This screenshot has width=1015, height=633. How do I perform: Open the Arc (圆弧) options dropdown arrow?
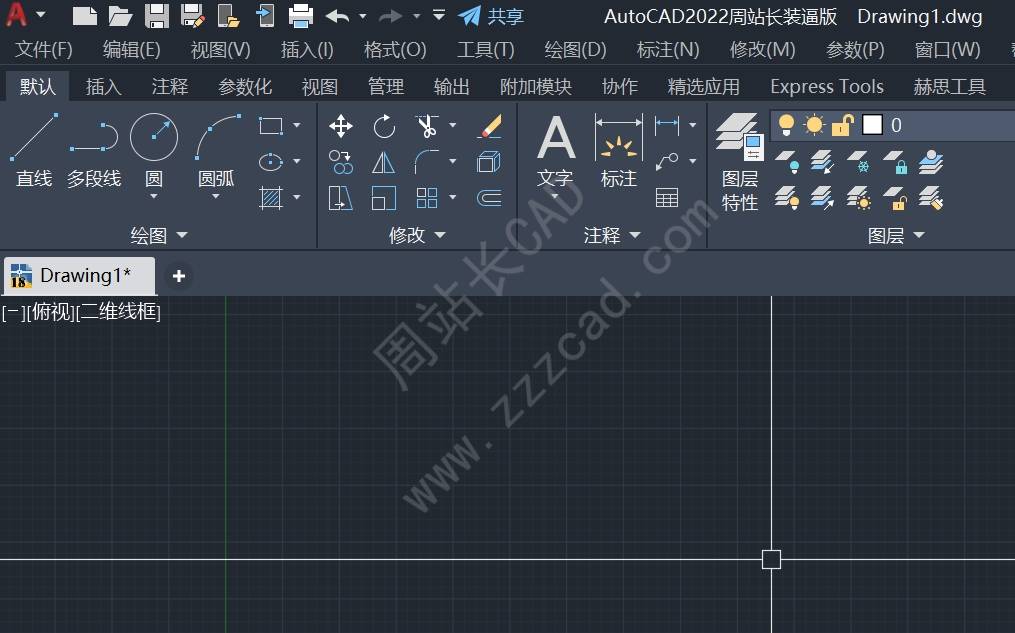216,196
